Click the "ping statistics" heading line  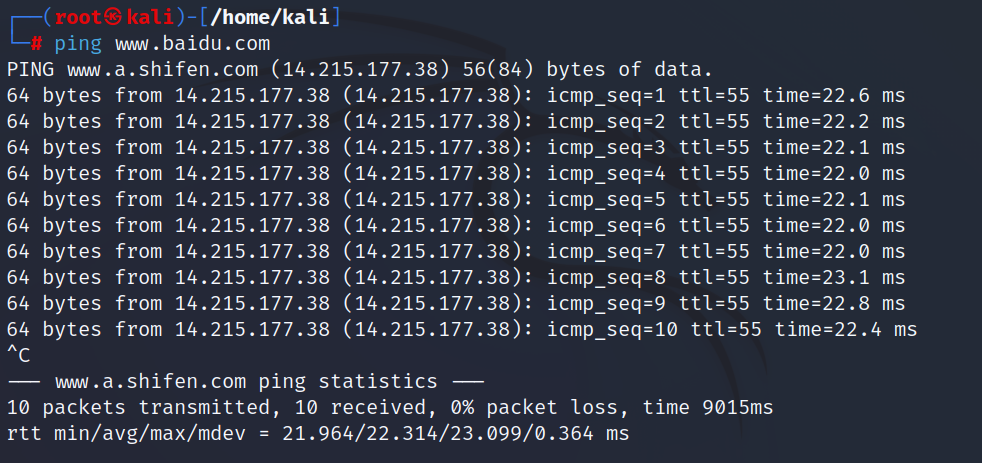pos(245,381)
